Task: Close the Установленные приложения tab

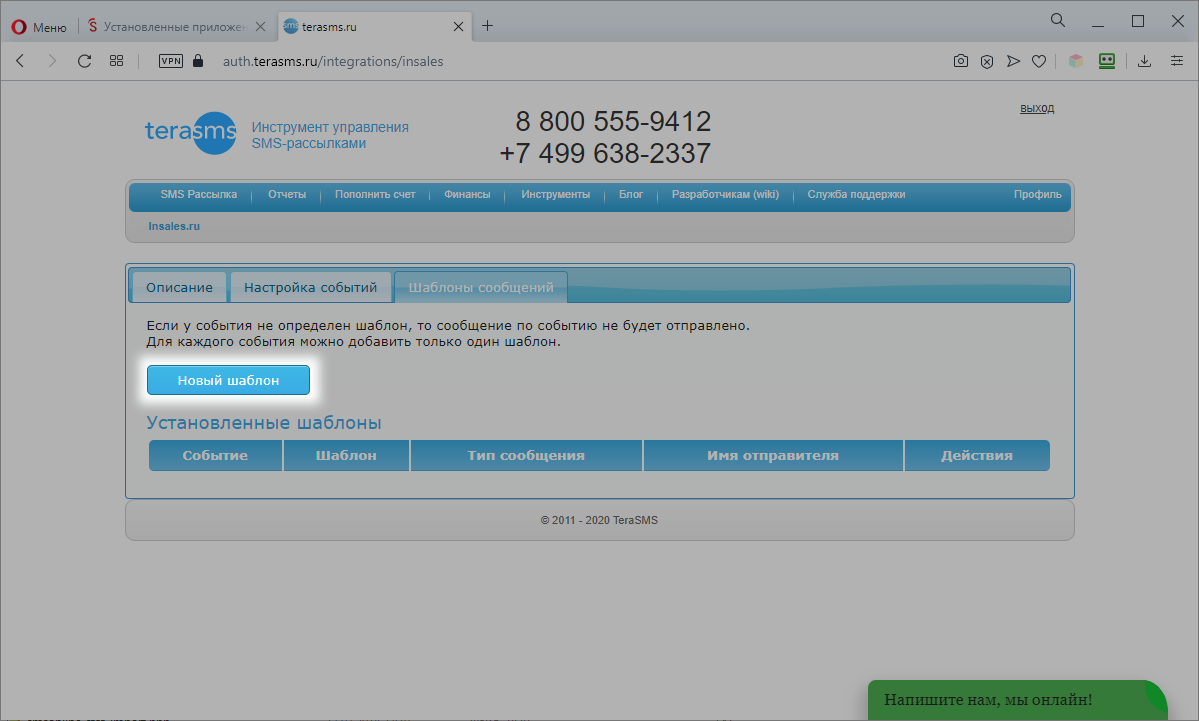Action: (260, 27)
